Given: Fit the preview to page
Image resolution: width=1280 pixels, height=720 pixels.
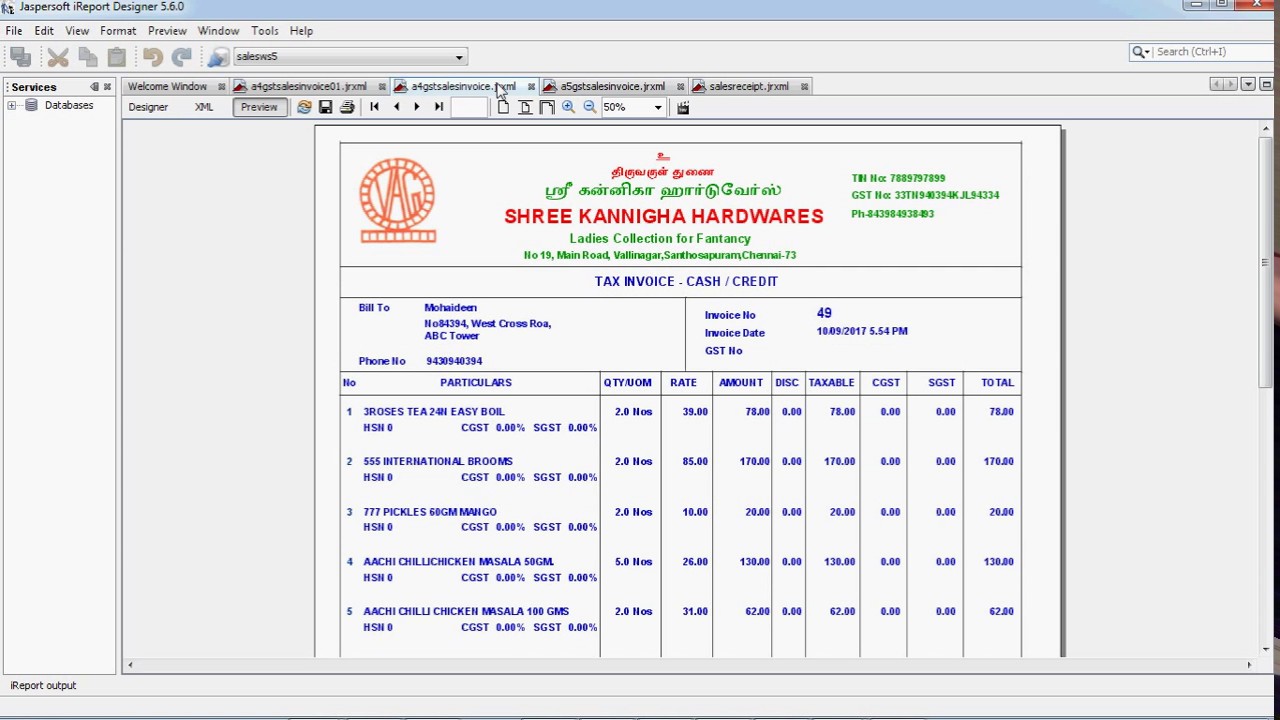Looking at the screenshot, I should (525, 107).
